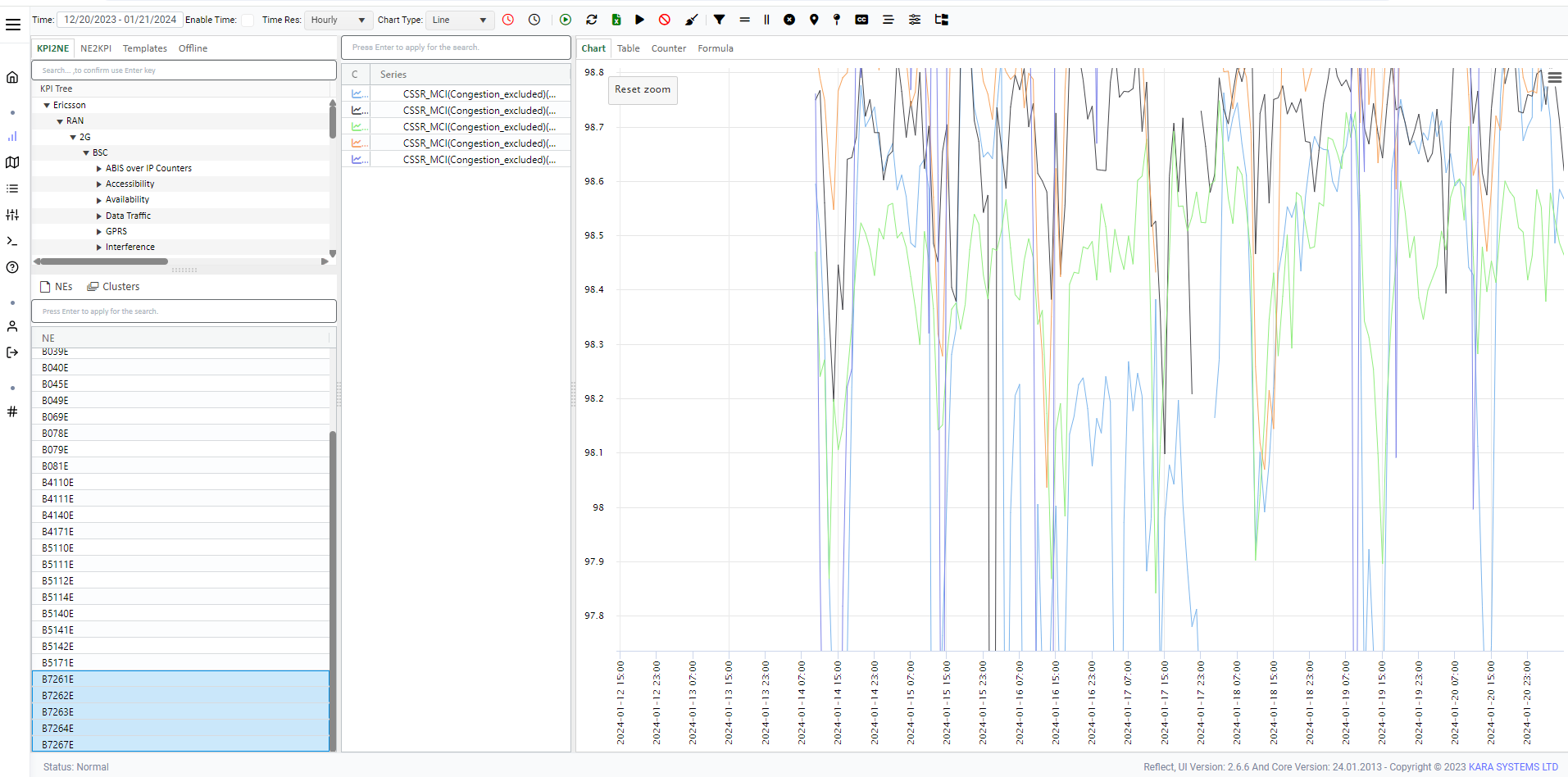This screenshot has height=777, width=1568.
Task: Click the hash symbol sidebar icon
Action: click(12, 411)
